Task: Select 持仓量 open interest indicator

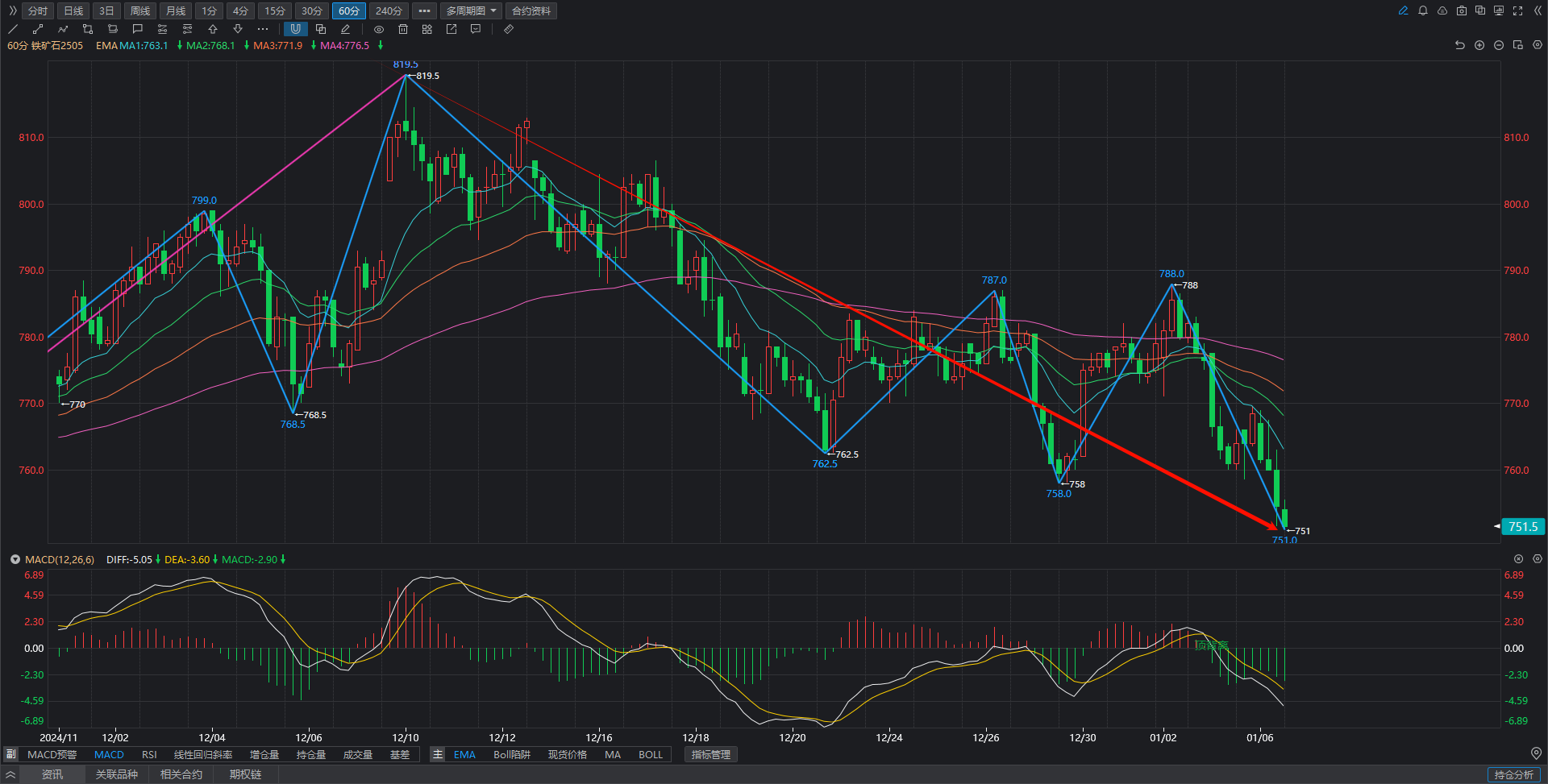Action: click(x=311, y=755)
